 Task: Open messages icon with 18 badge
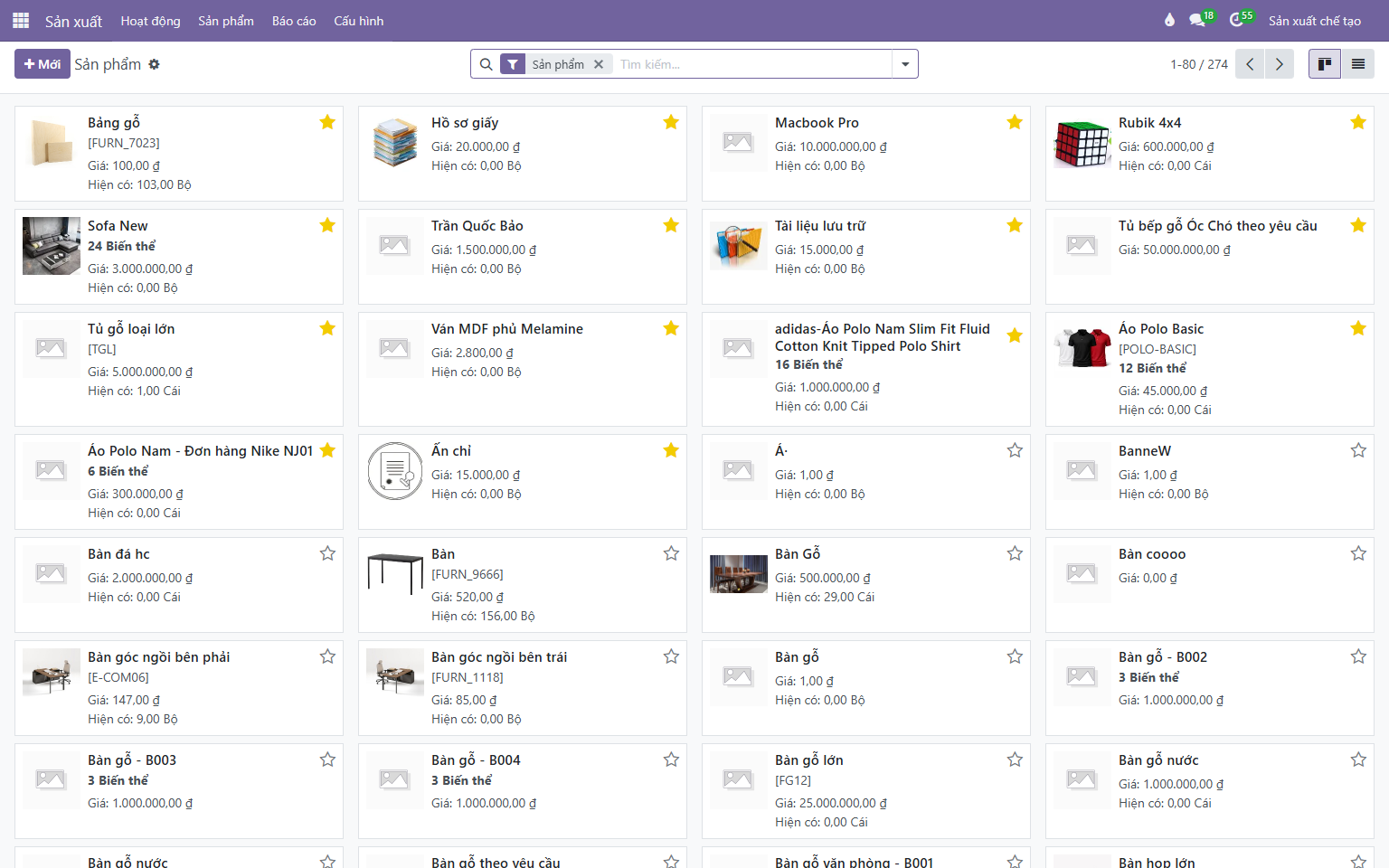1201,19
